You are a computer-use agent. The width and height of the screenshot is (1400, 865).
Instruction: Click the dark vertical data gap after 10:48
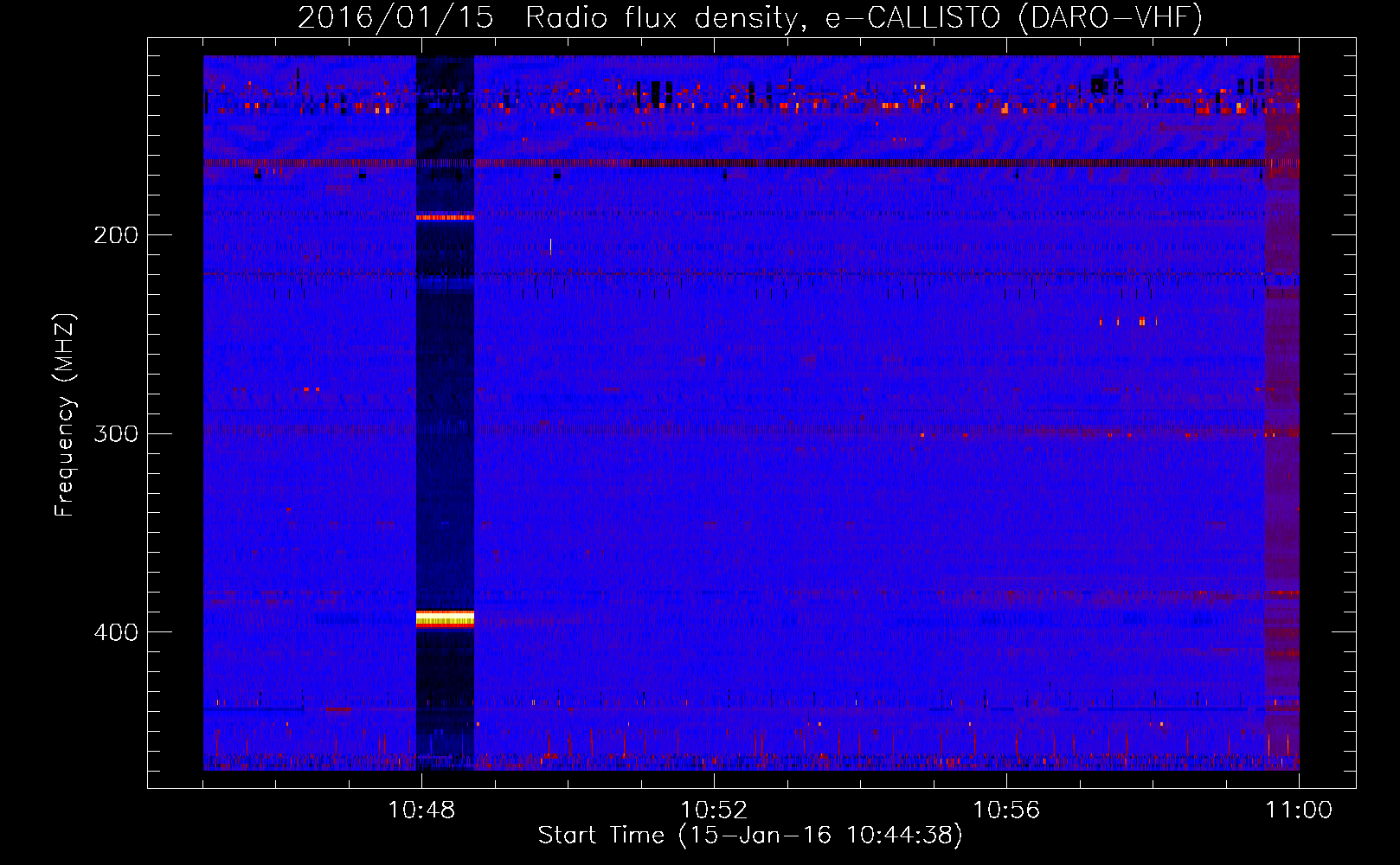445,413
